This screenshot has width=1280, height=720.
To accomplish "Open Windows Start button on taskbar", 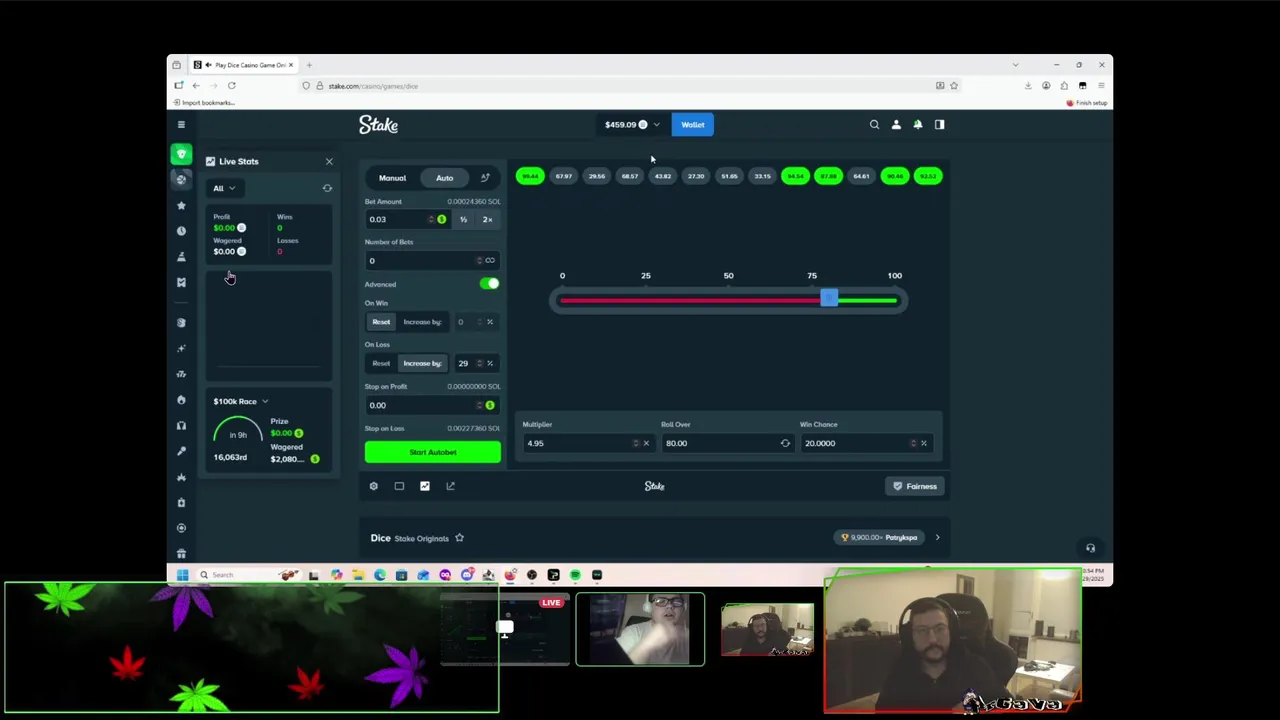I will point(182,575).
